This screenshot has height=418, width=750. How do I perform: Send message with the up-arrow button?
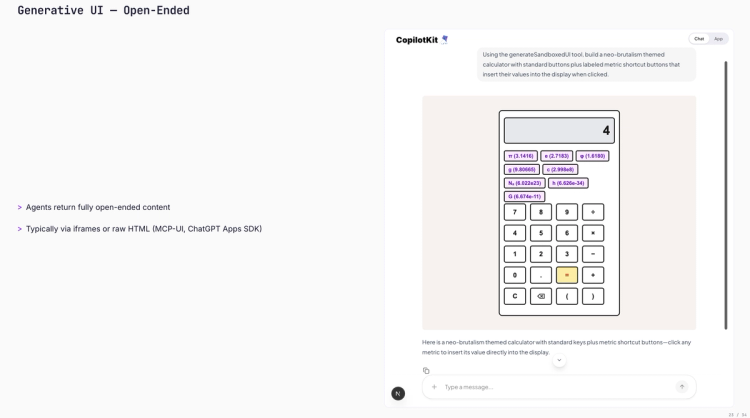pos(682,387)
